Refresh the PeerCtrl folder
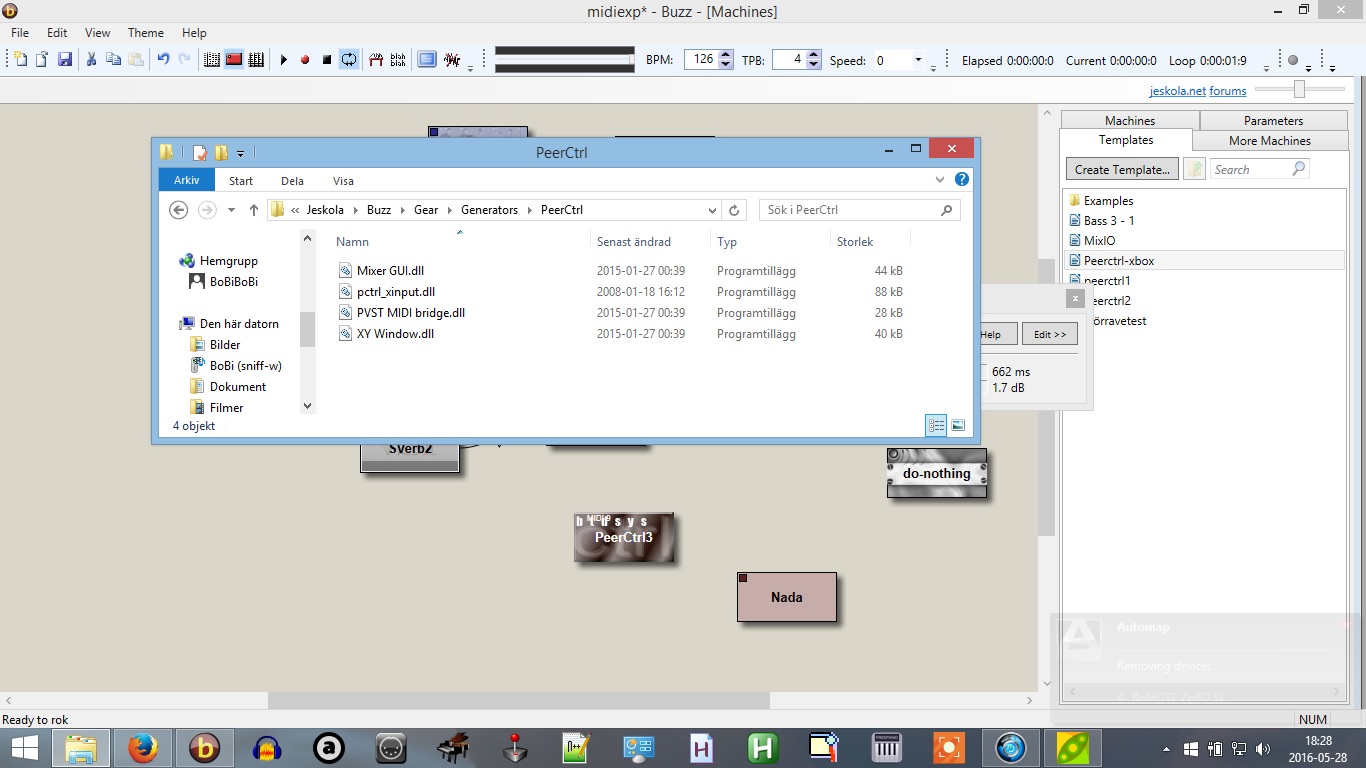The image size is (1366, 768). click(734, 210)
